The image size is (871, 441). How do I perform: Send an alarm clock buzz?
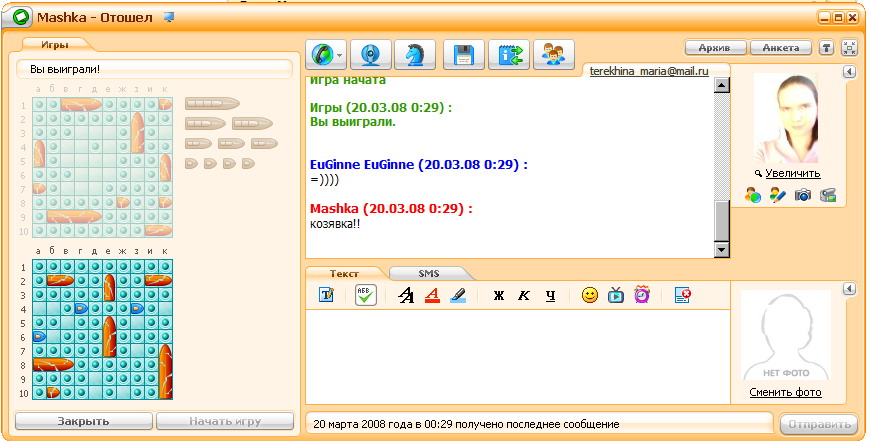(x=642, y=294)
